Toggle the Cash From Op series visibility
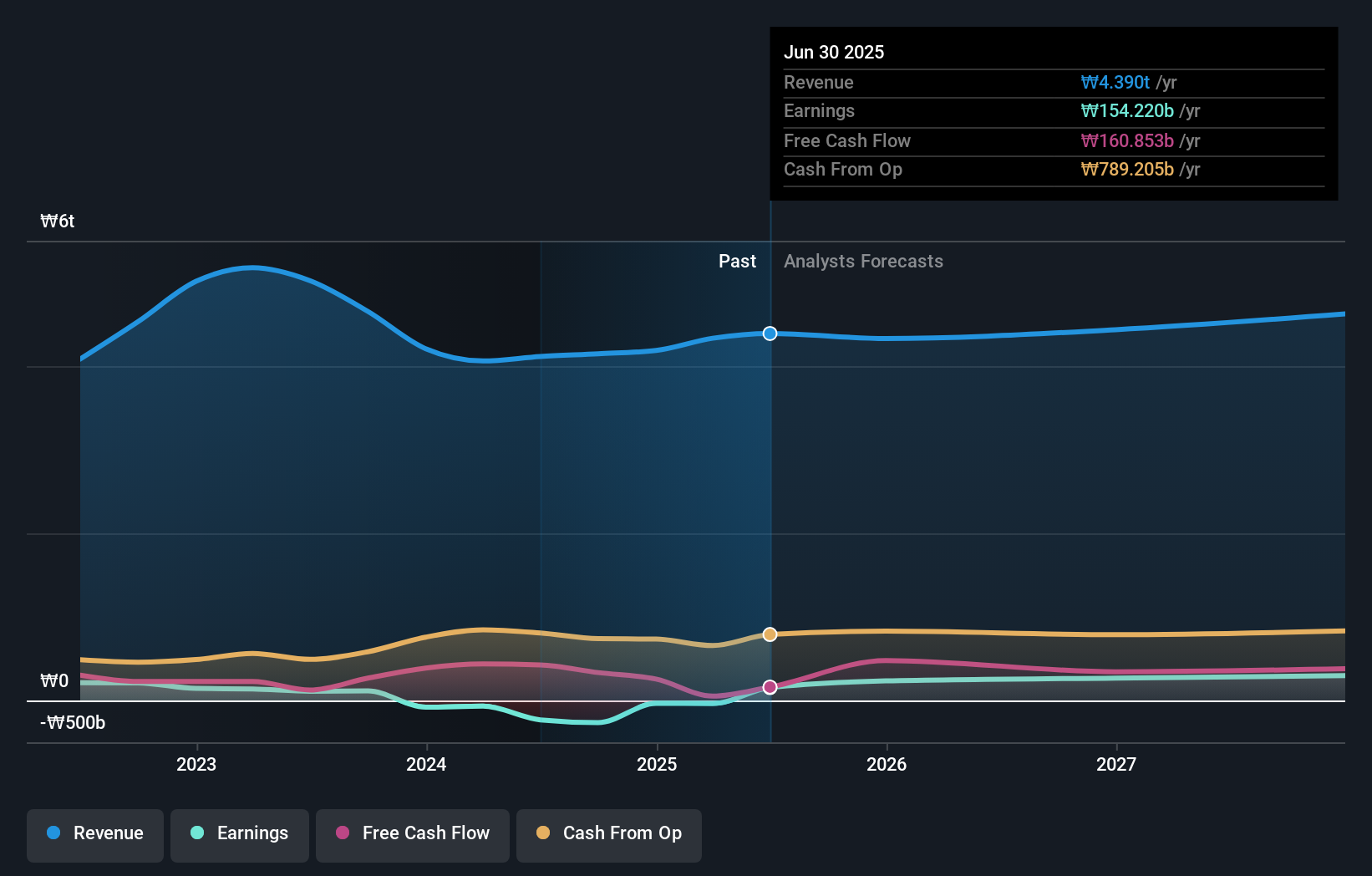The width and height of the screenshot is (1372, 876). [x=608, y=834]
